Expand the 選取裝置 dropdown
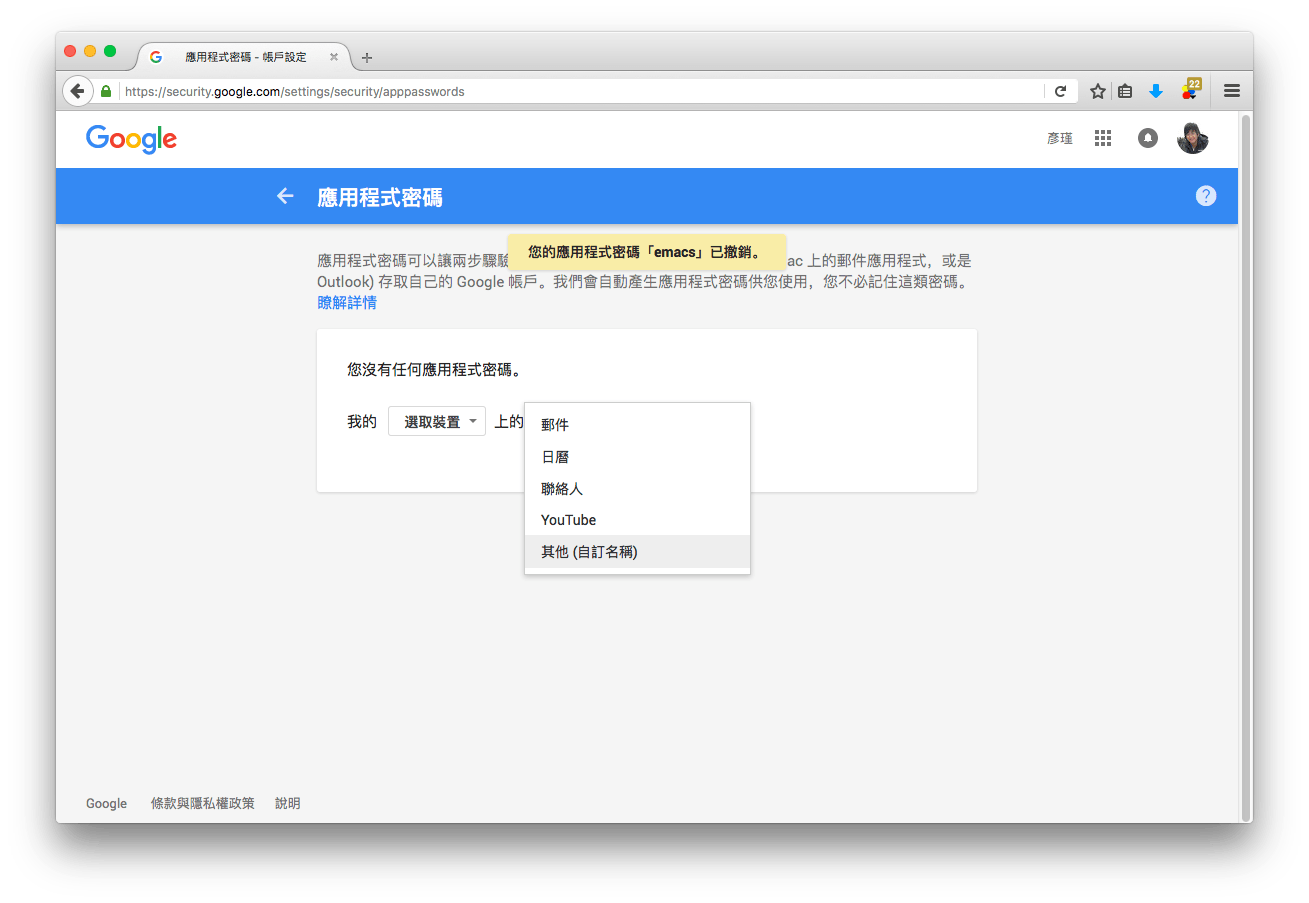Viewport: 1309px width, 903px height. (437, 422)
